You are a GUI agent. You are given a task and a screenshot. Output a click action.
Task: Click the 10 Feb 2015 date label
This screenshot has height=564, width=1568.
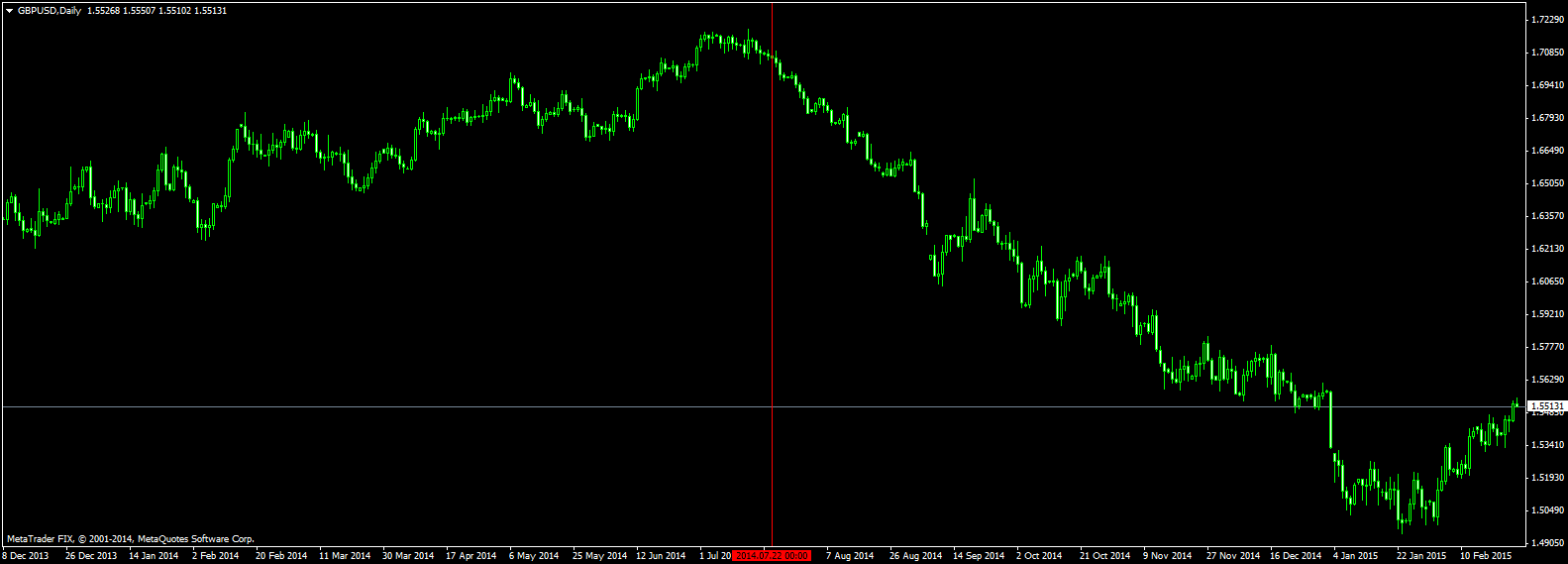pos(1486,556)
